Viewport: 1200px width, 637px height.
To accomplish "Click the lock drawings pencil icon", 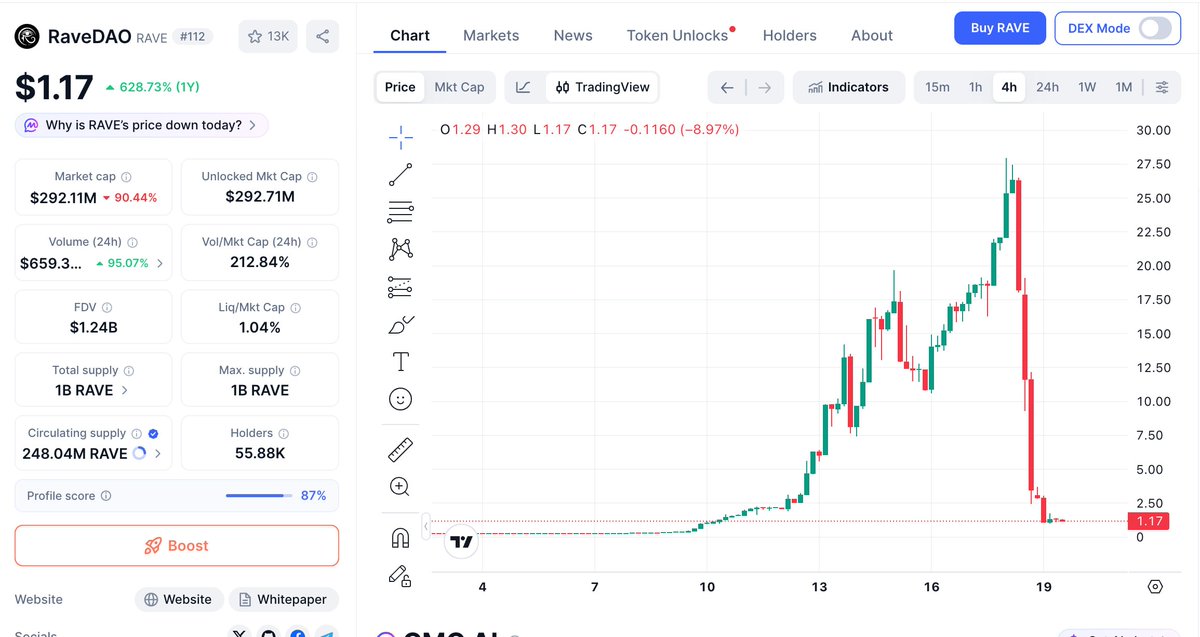I will [x=400, y=575].
